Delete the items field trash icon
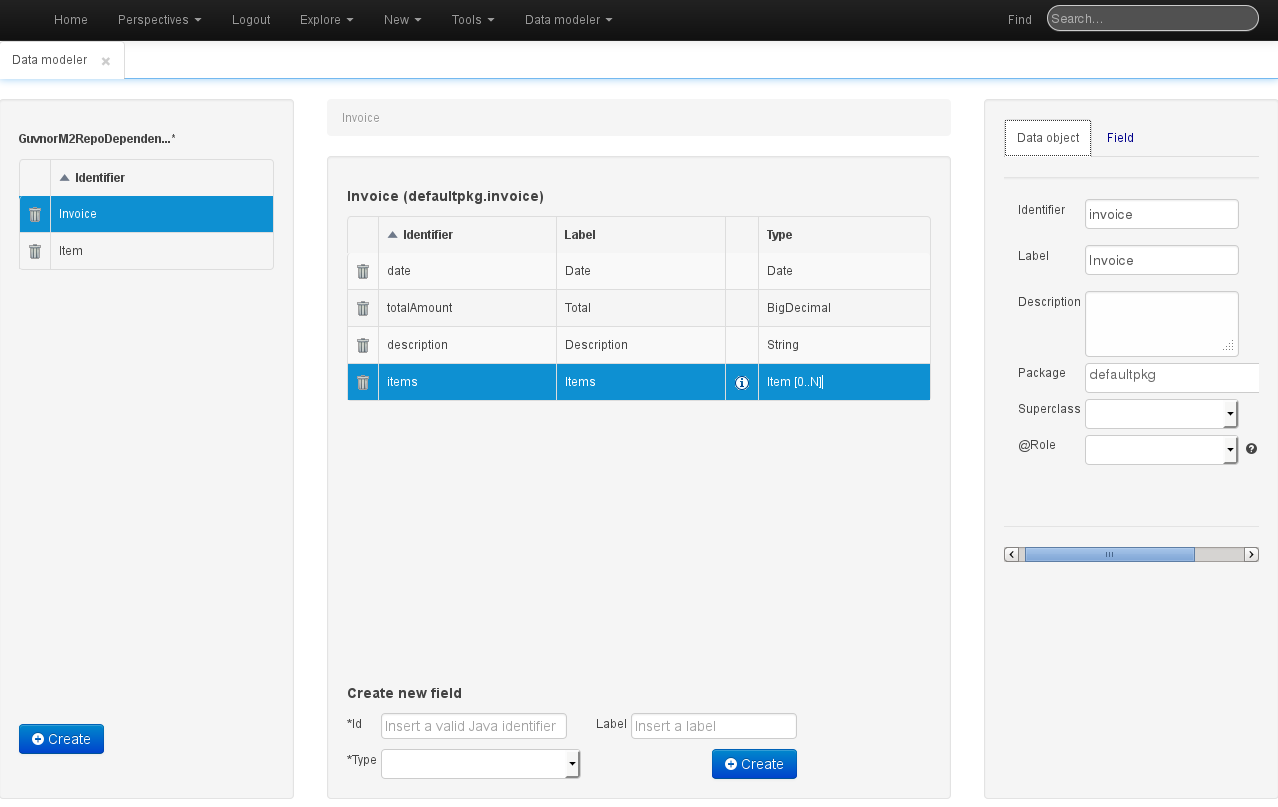 pos(363,382)
